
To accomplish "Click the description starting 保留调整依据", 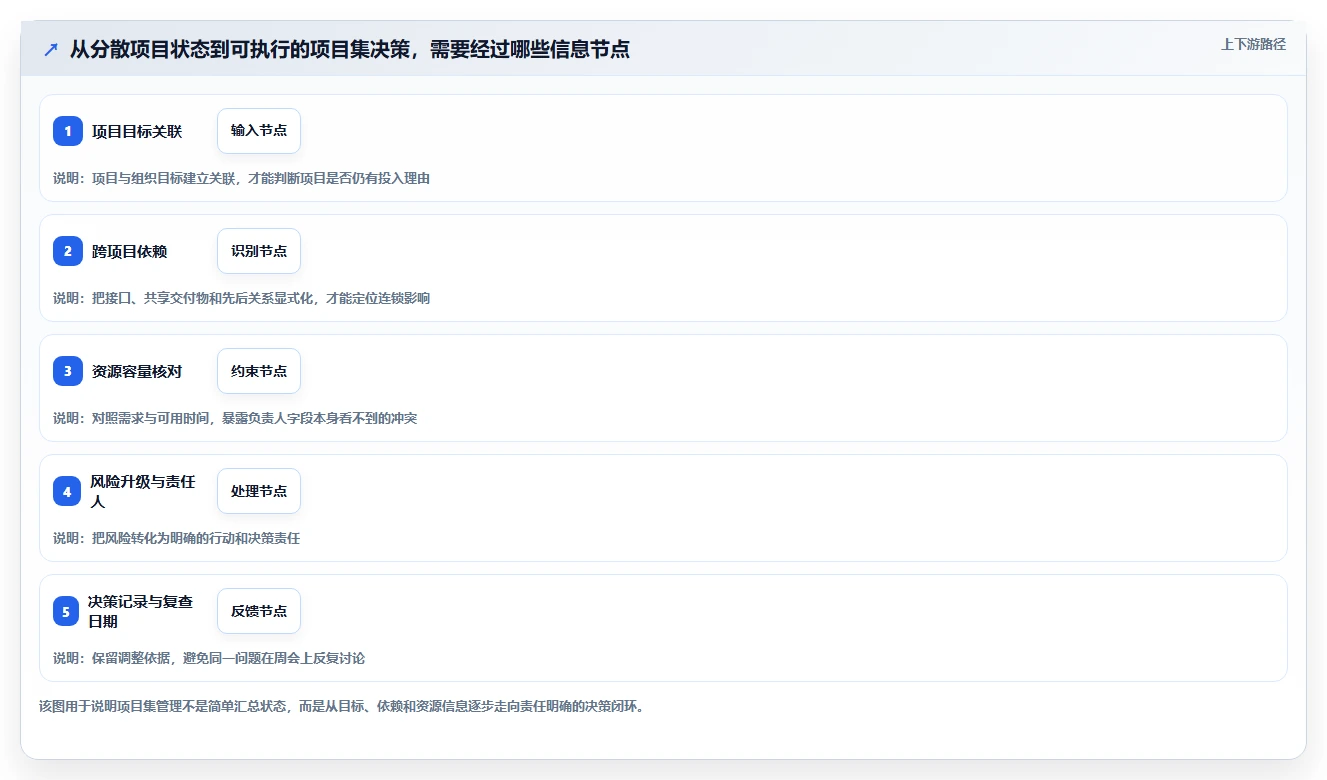I will [209, 658].
